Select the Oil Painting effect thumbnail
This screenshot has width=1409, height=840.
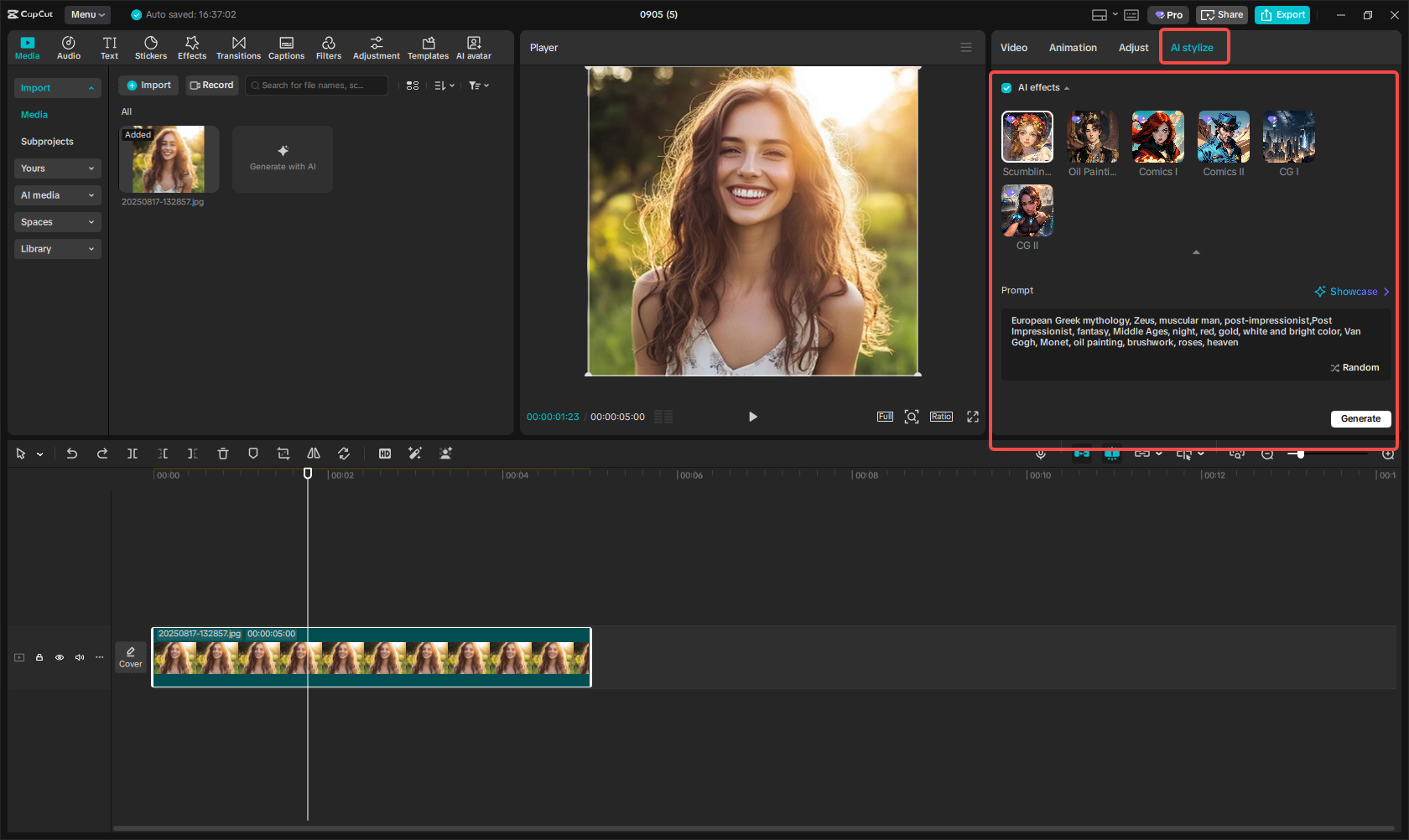coord(1092,137)
